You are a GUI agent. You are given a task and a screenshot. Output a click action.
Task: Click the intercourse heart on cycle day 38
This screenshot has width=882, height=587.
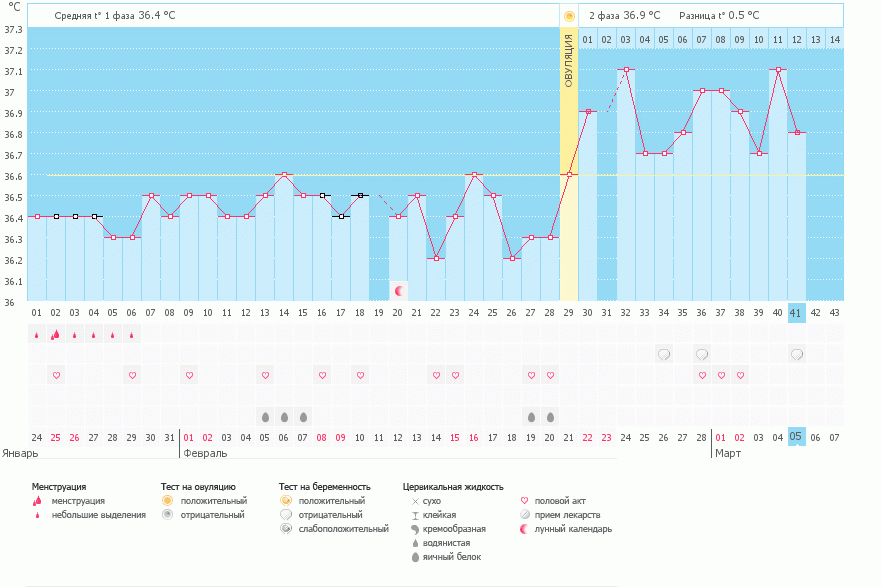click(740, 375)
